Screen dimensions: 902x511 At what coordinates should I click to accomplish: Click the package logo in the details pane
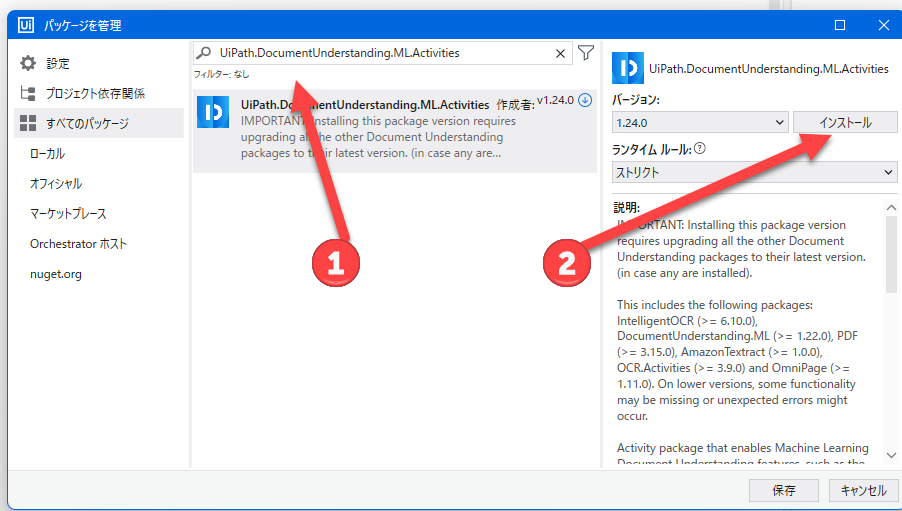pyautogui.click(x=628, y=68)
